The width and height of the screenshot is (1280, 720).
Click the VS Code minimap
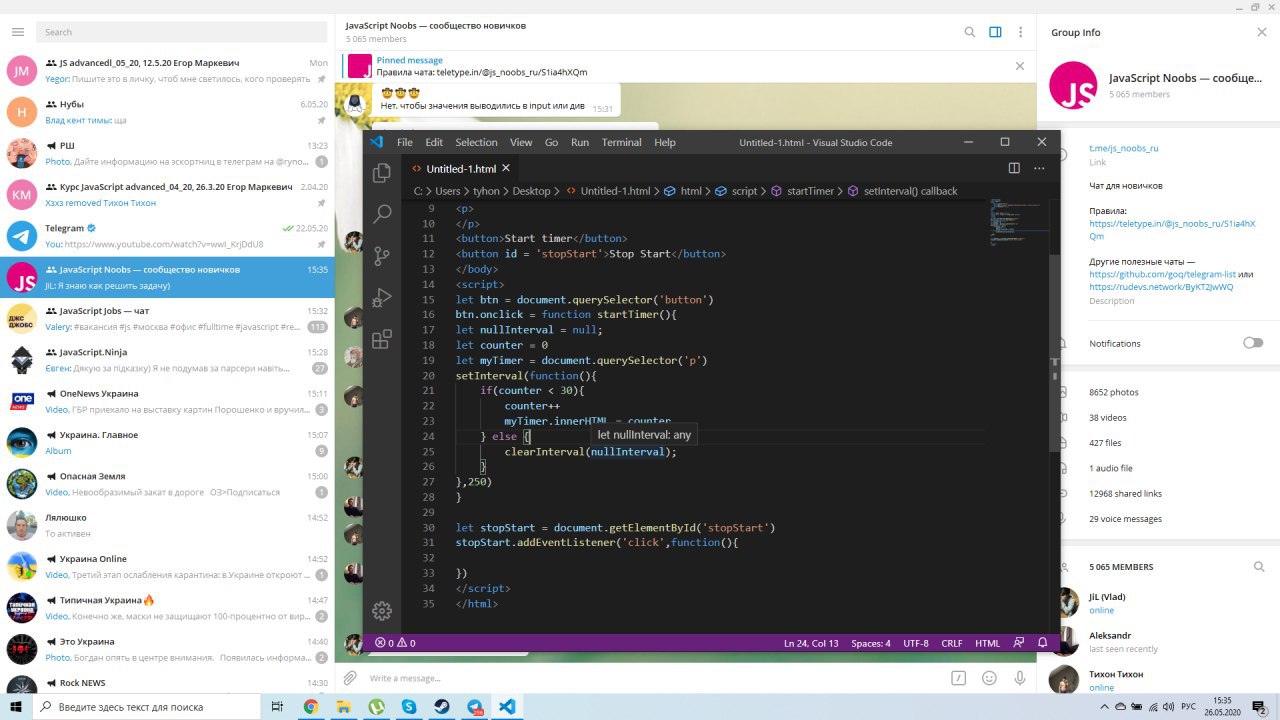pos(1018,222)
